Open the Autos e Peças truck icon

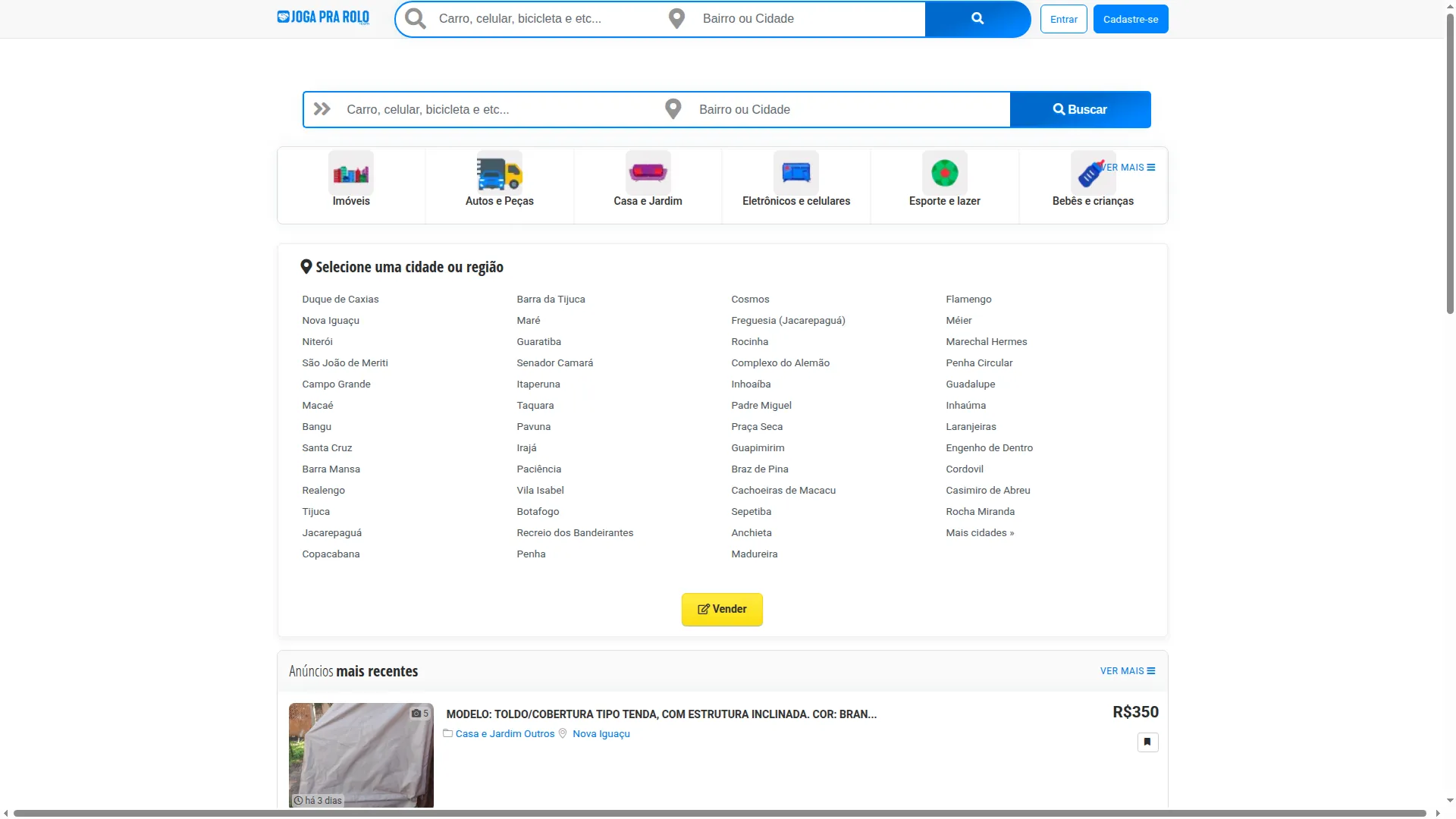500,173
